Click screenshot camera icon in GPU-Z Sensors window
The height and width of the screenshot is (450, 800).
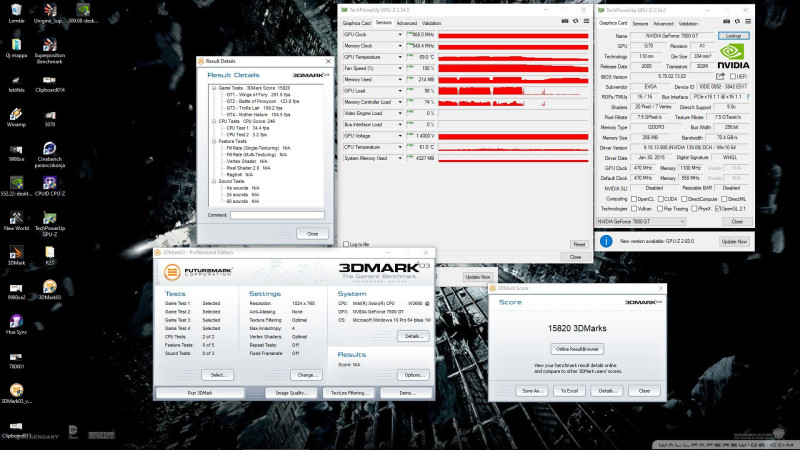(x=565, y=21)
